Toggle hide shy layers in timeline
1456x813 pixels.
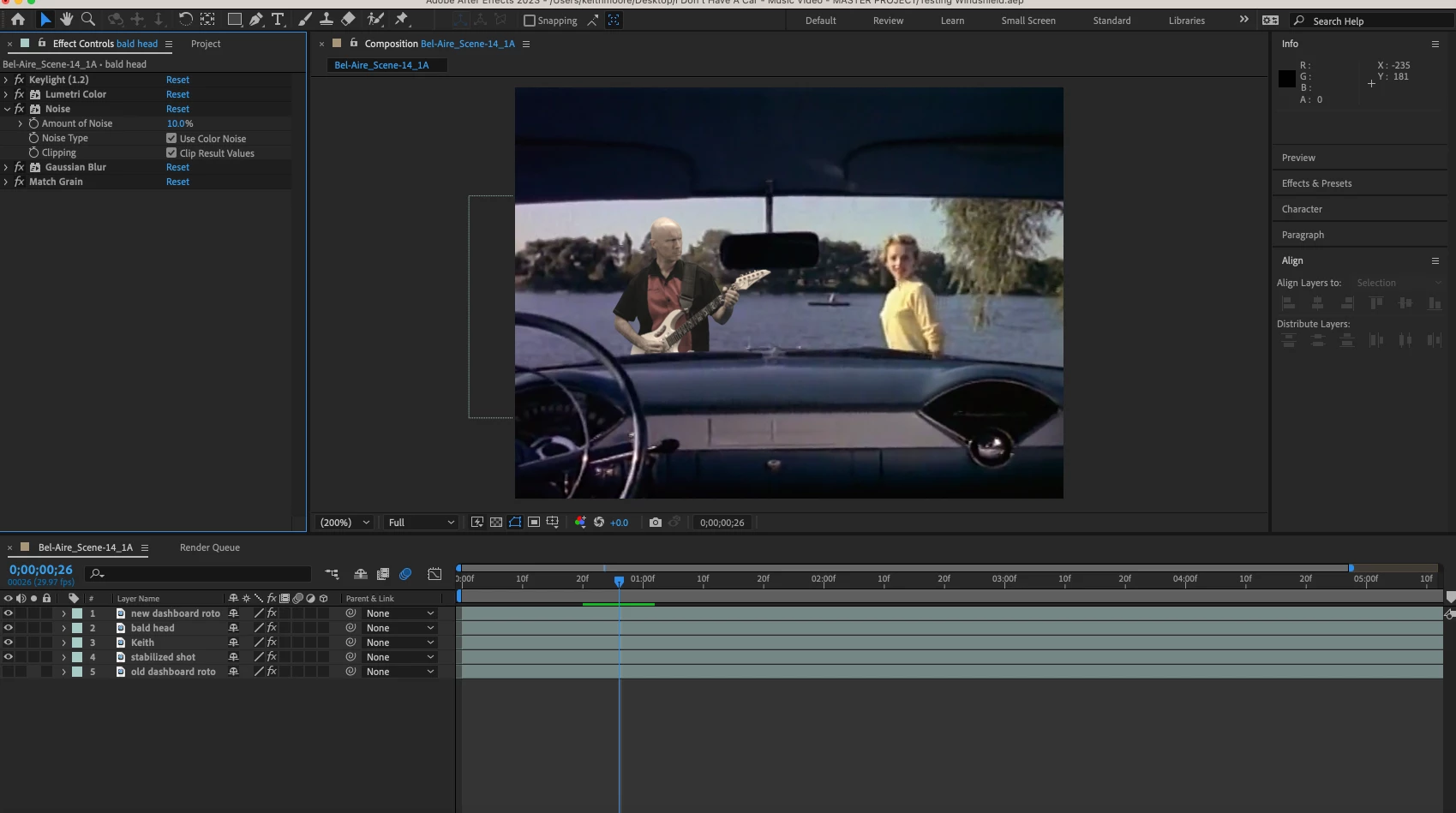point(361,574)
